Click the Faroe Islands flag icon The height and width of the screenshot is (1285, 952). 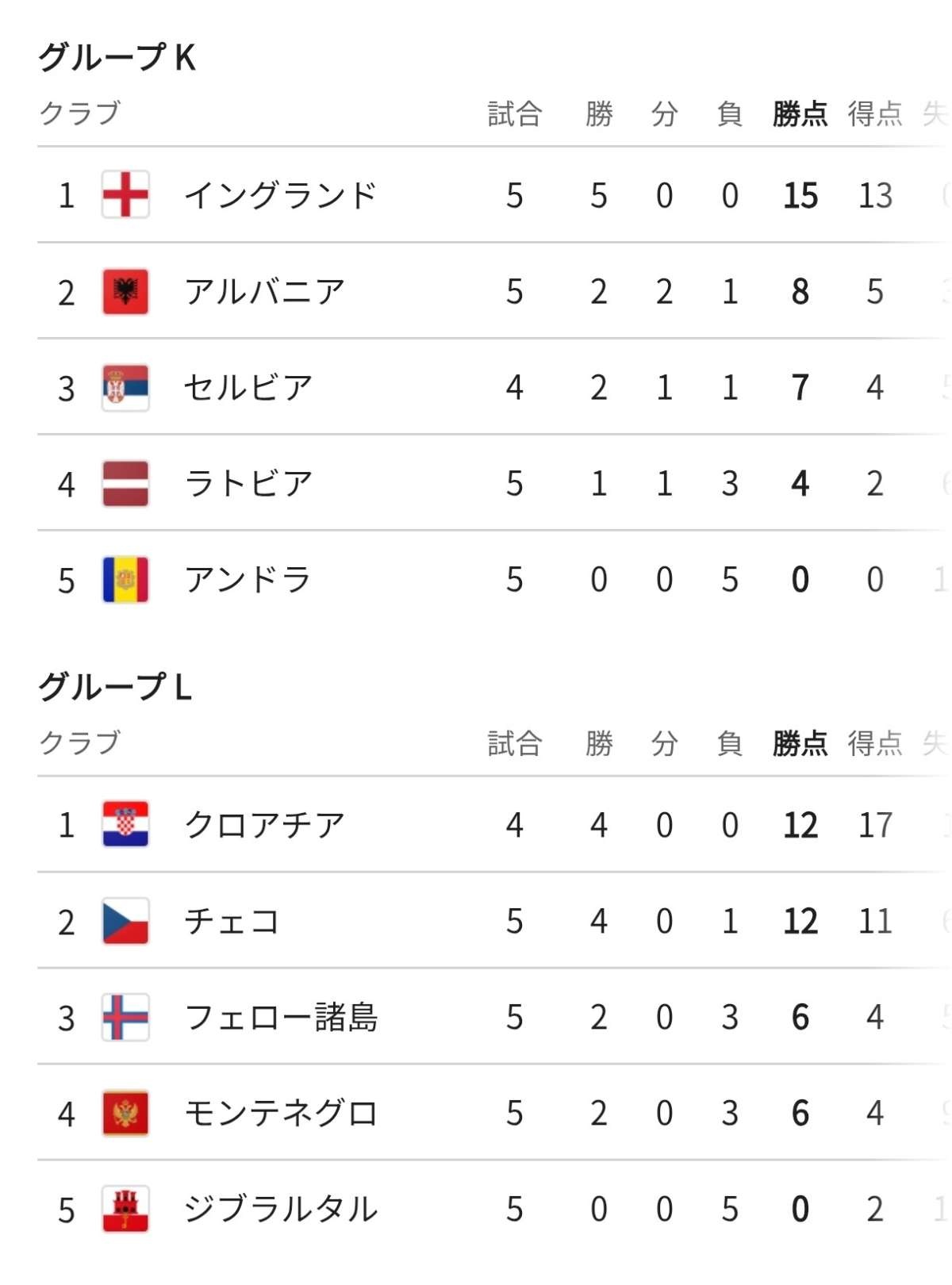[x=125, y=1017]
